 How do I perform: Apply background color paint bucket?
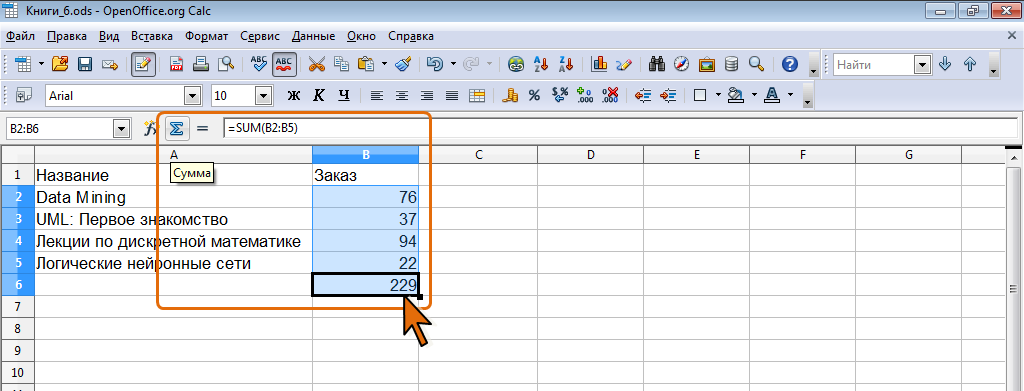pyautogui.click(x=737, y=95)
